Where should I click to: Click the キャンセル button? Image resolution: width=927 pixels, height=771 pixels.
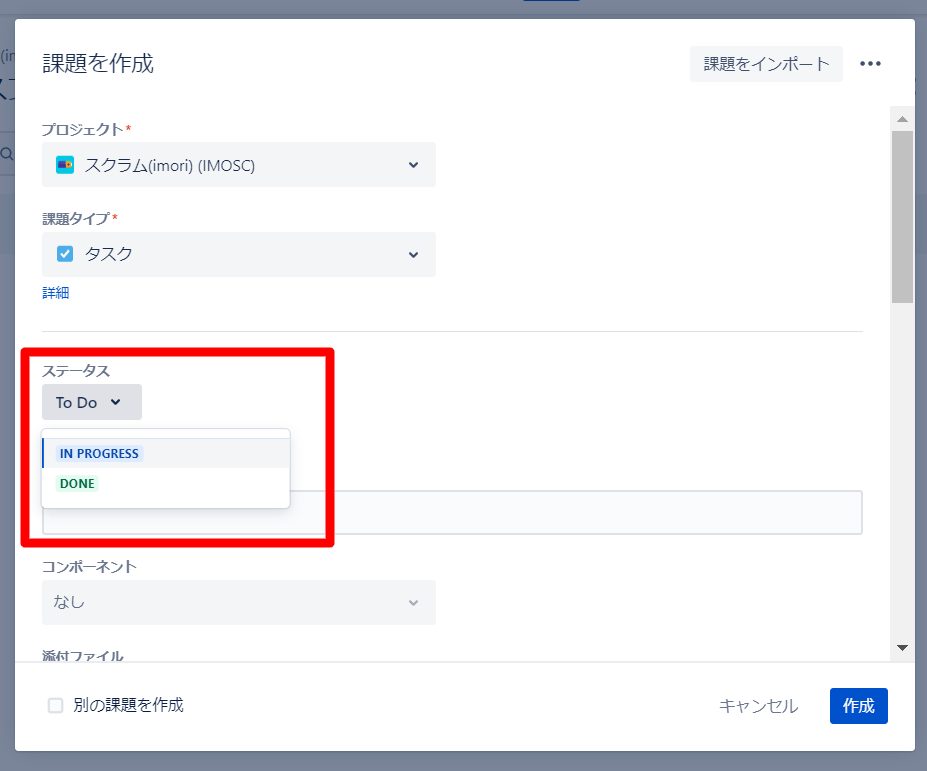[758, 706]
